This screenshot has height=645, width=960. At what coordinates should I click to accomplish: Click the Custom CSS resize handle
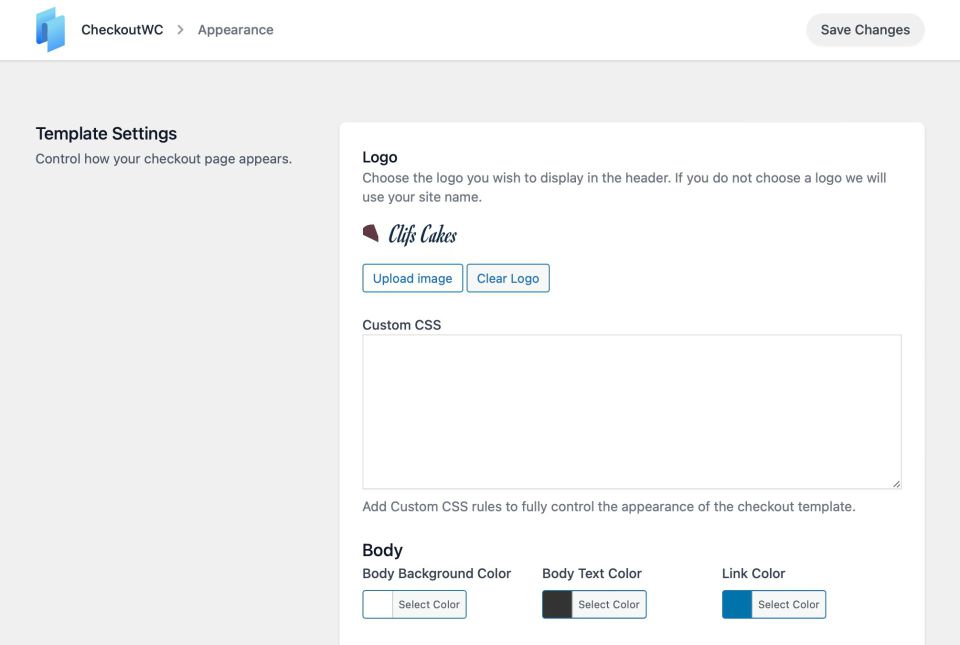pyautogui.click(x=895, y=482)
